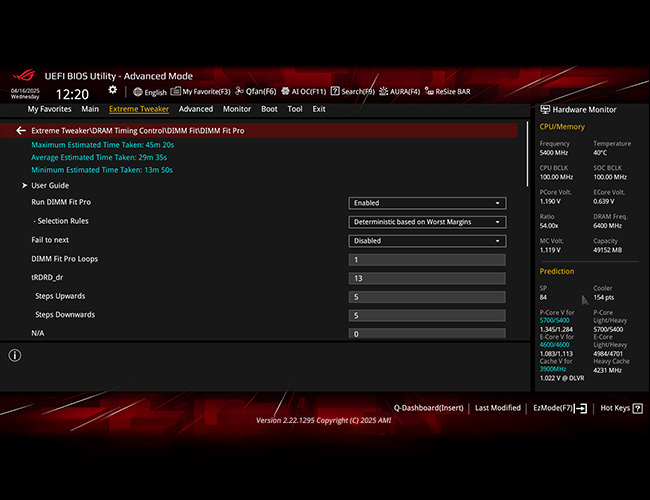Go to the Boot tab
The image size is (650, 500).
click(x=269, y=109)
